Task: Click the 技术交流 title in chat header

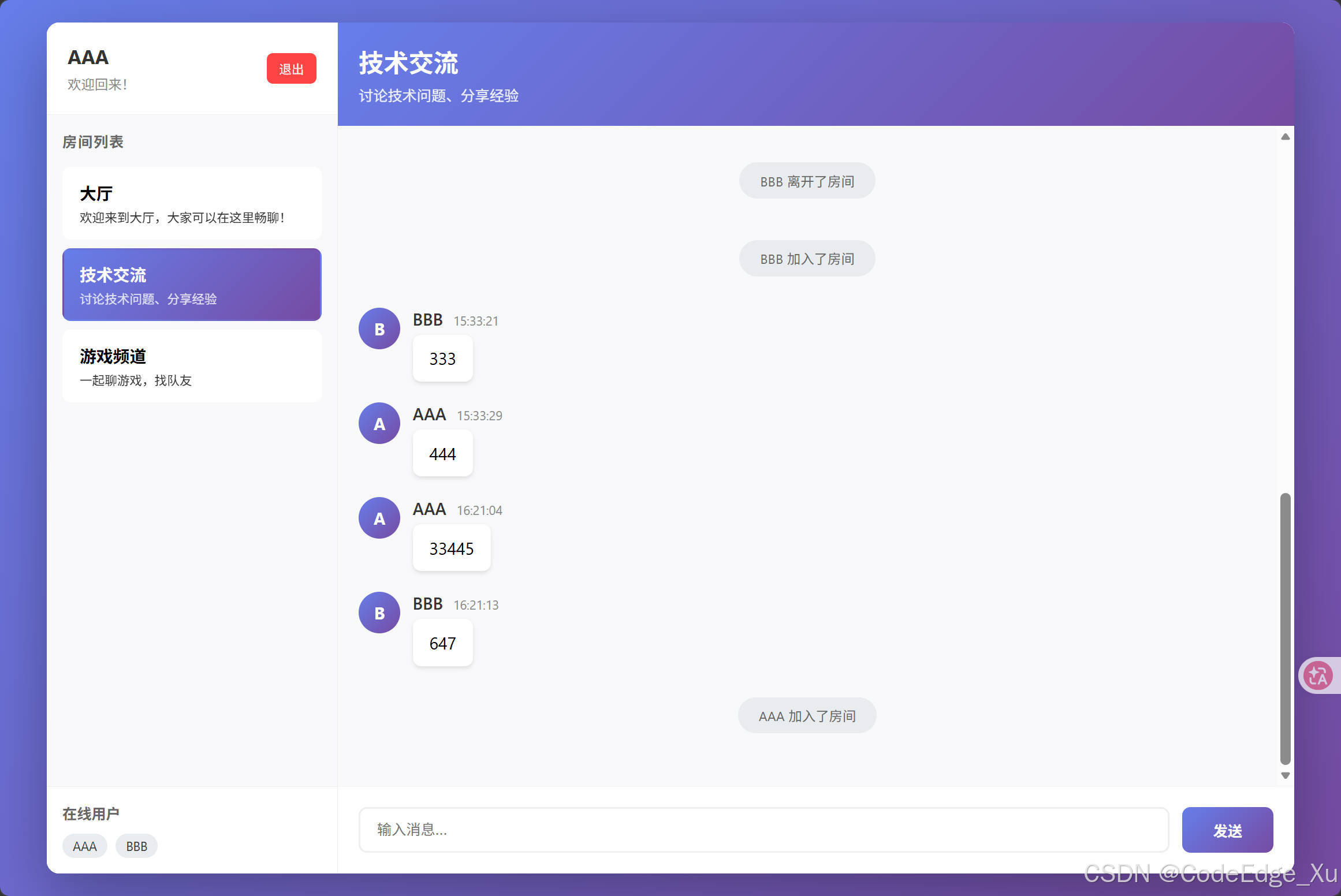Action: click(x=408, y=63)
